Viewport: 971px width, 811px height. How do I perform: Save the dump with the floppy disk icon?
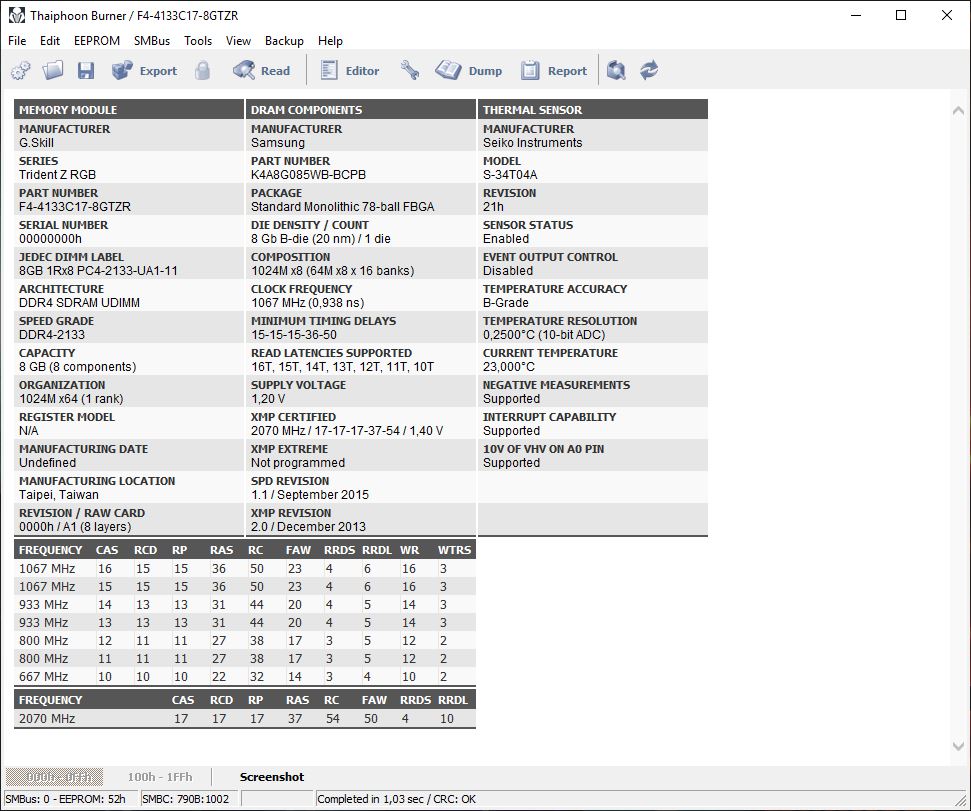click(x=85, y=71)
